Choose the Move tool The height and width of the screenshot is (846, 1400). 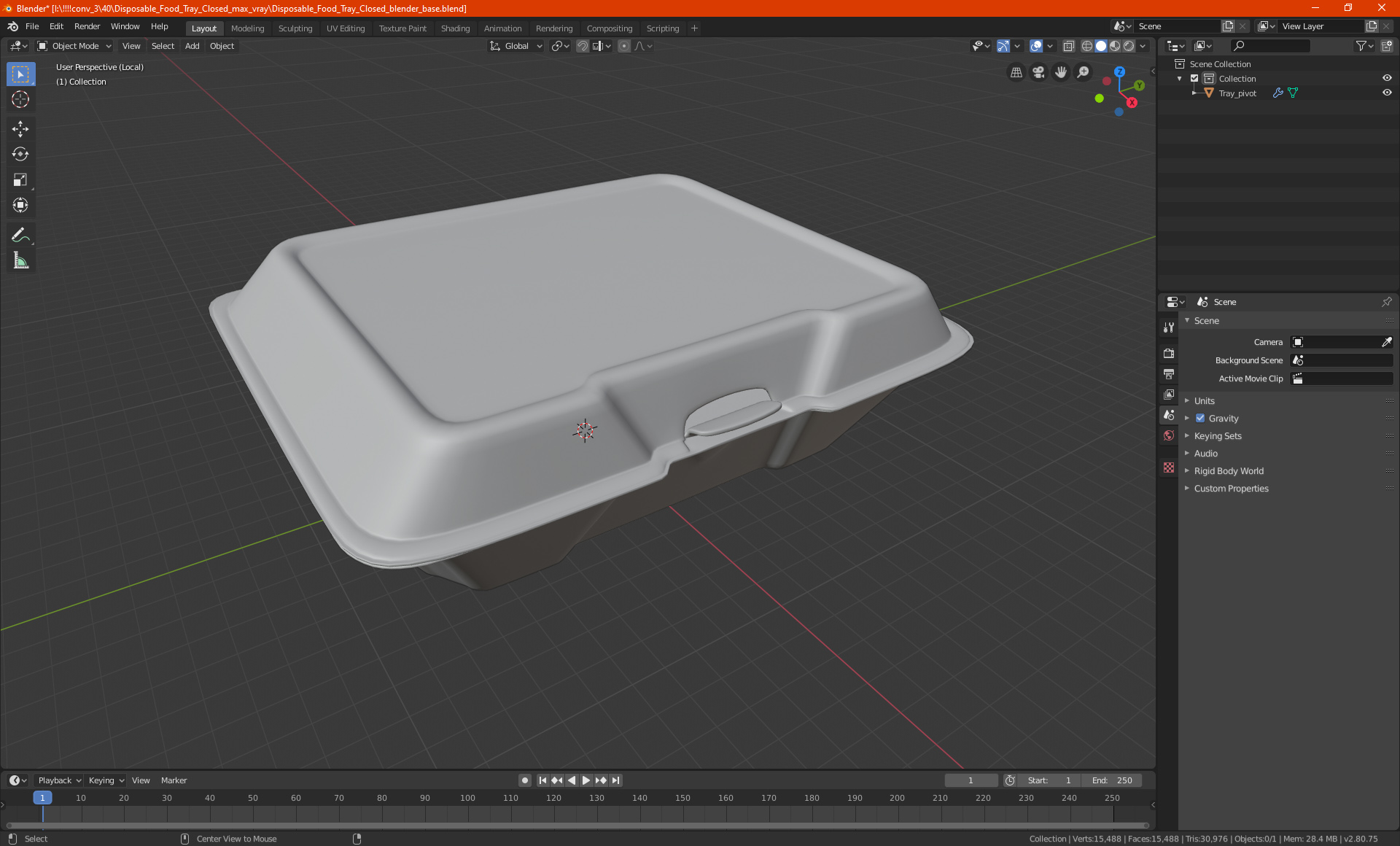point(20,129)
